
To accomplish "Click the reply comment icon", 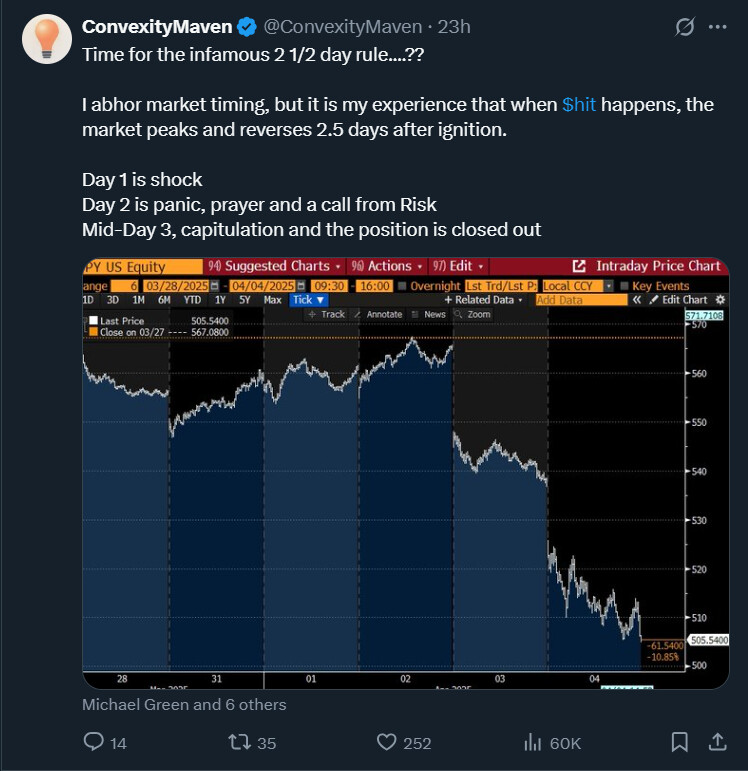I will [x=94, y=742].
